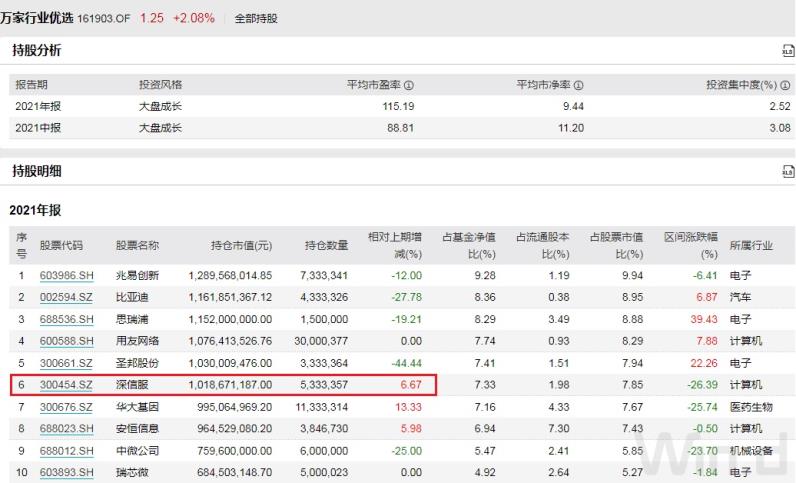Screen dimensions: 796x483
Task: Open stock code 688012.SH
Action: [67, 450]
